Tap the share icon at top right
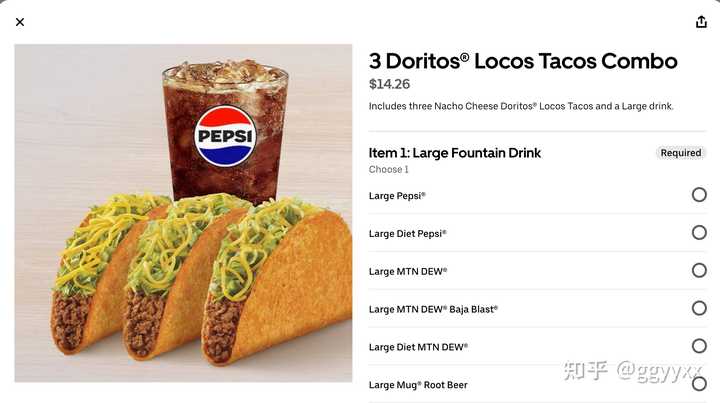Screen dimensions: 720x403 (701, 22)
